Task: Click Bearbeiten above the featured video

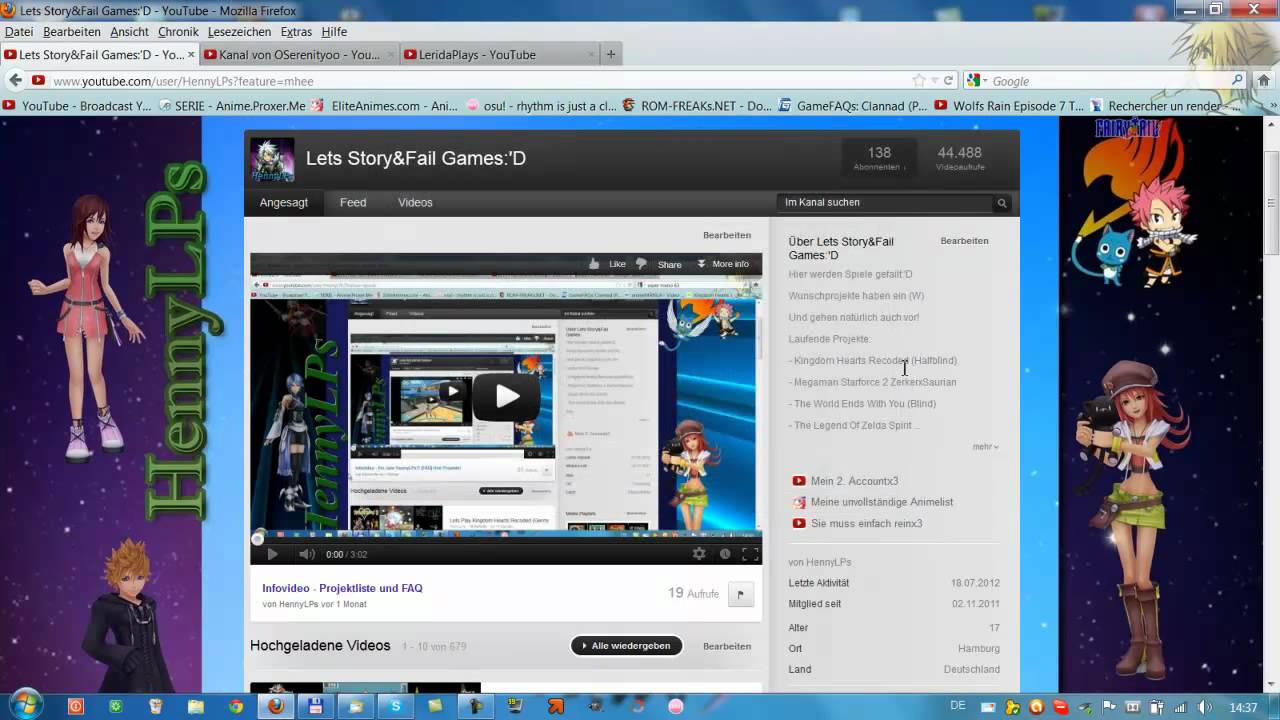Action: [727, 235]
